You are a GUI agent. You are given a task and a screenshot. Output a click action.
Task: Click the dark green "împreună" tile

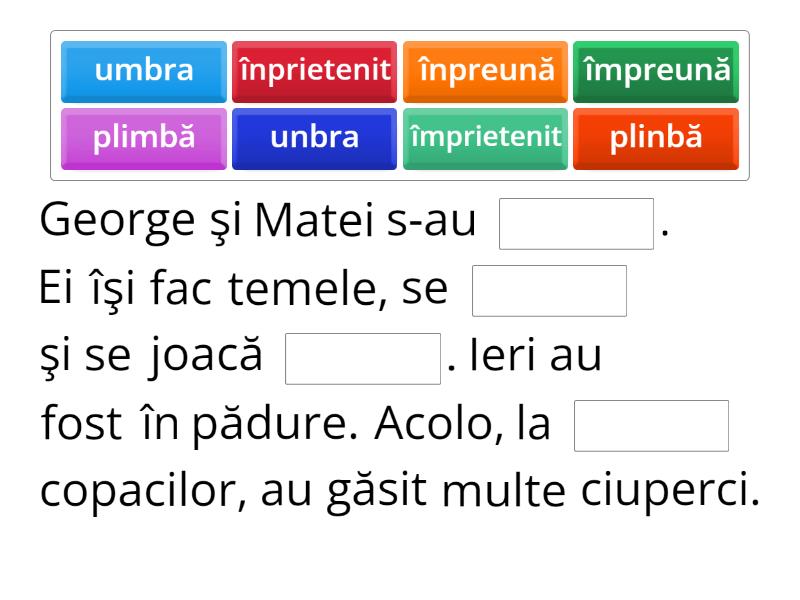click(x=656, y=71)
